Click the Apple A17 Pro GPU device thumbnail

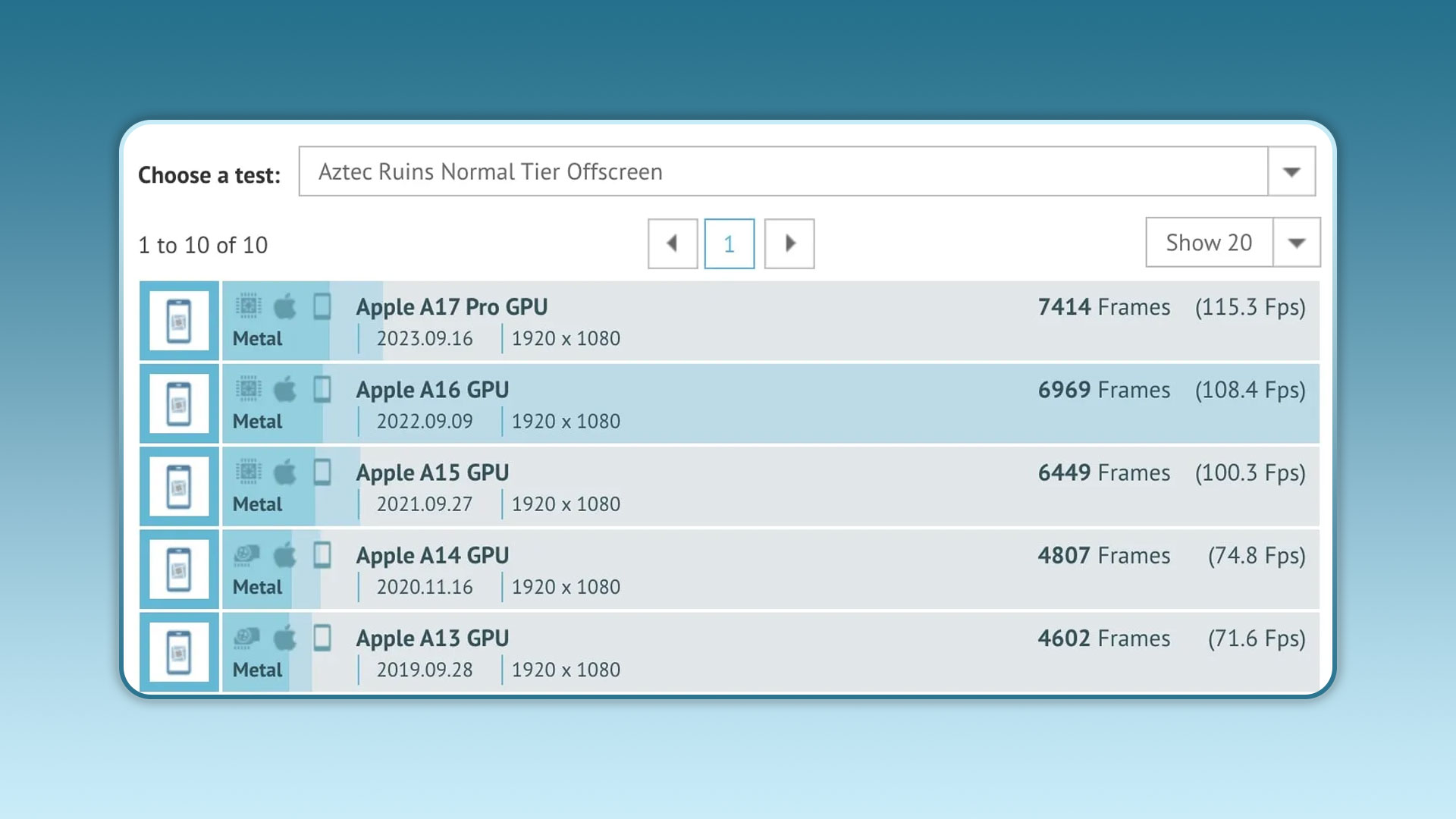pos(179,321)
